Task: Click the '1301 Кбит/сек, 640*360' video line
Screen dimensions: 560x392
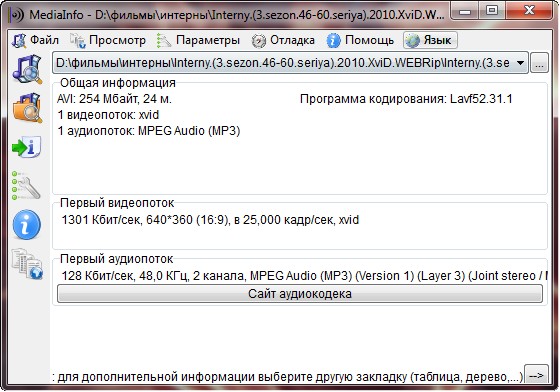Action: pos(210,220)
